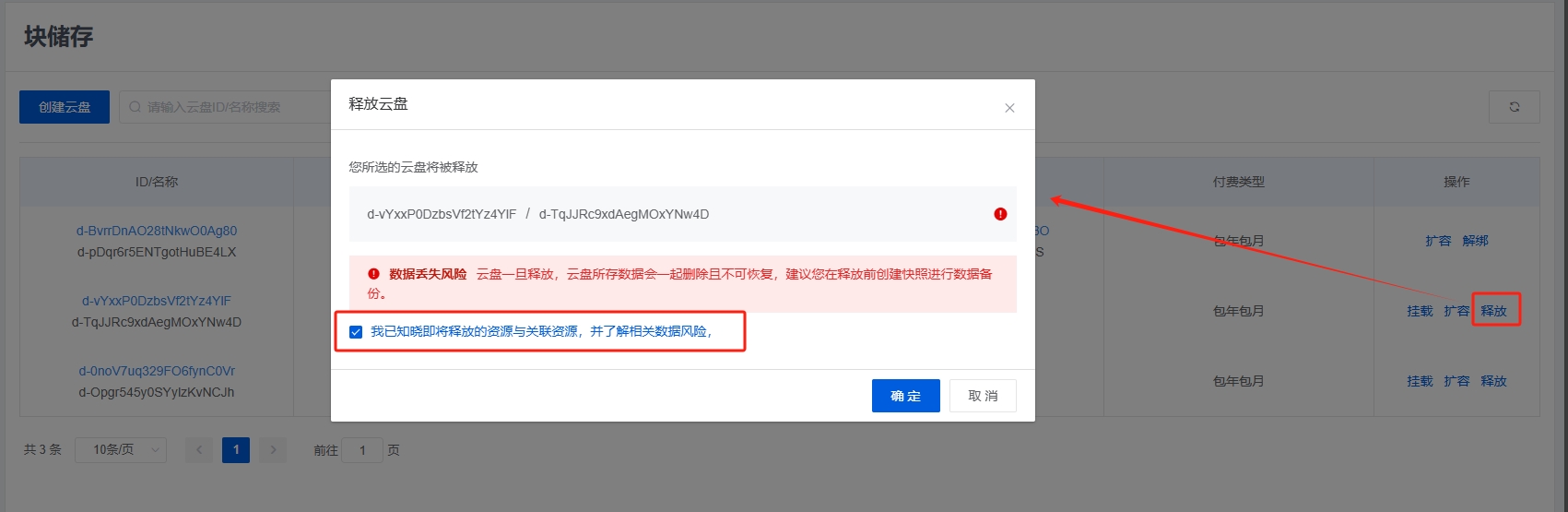Close the 释放云盘 dialog with X icon

point(1009,108)
